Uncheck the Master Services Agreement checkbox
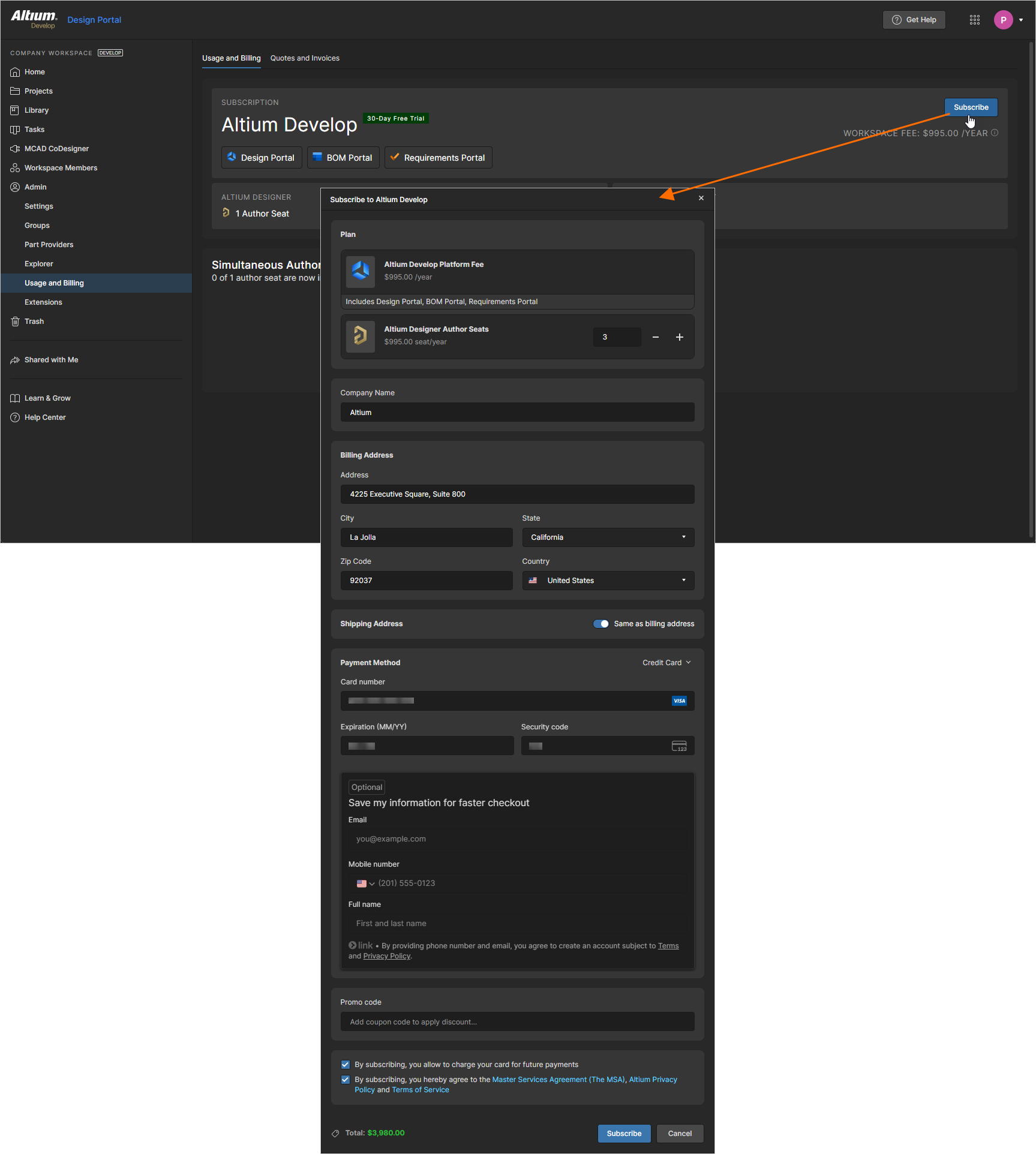Screen dimensions: 1036x1154 coord(346,1080)
